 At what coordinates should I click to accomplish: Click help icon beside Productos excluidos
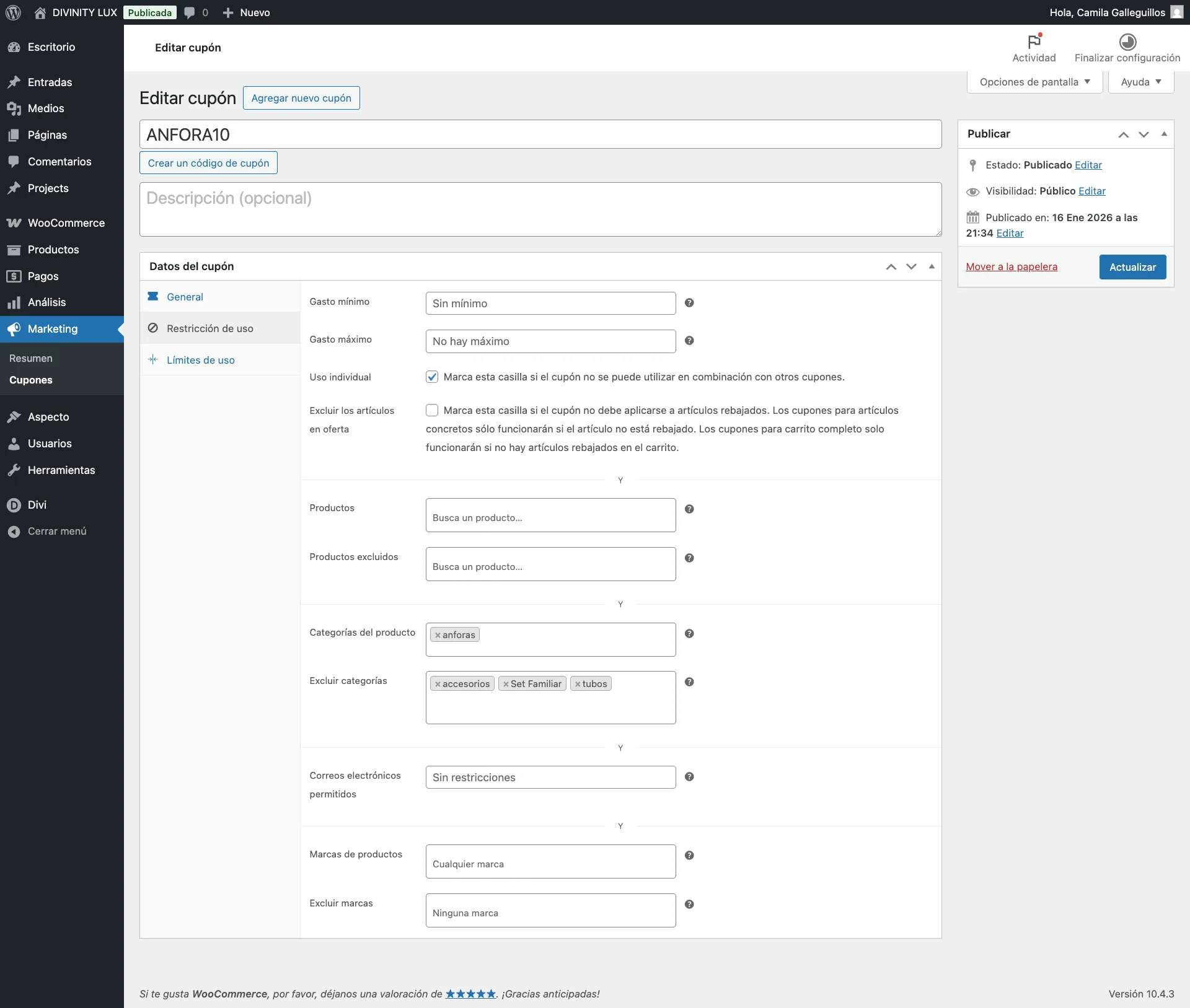point(689,558)
